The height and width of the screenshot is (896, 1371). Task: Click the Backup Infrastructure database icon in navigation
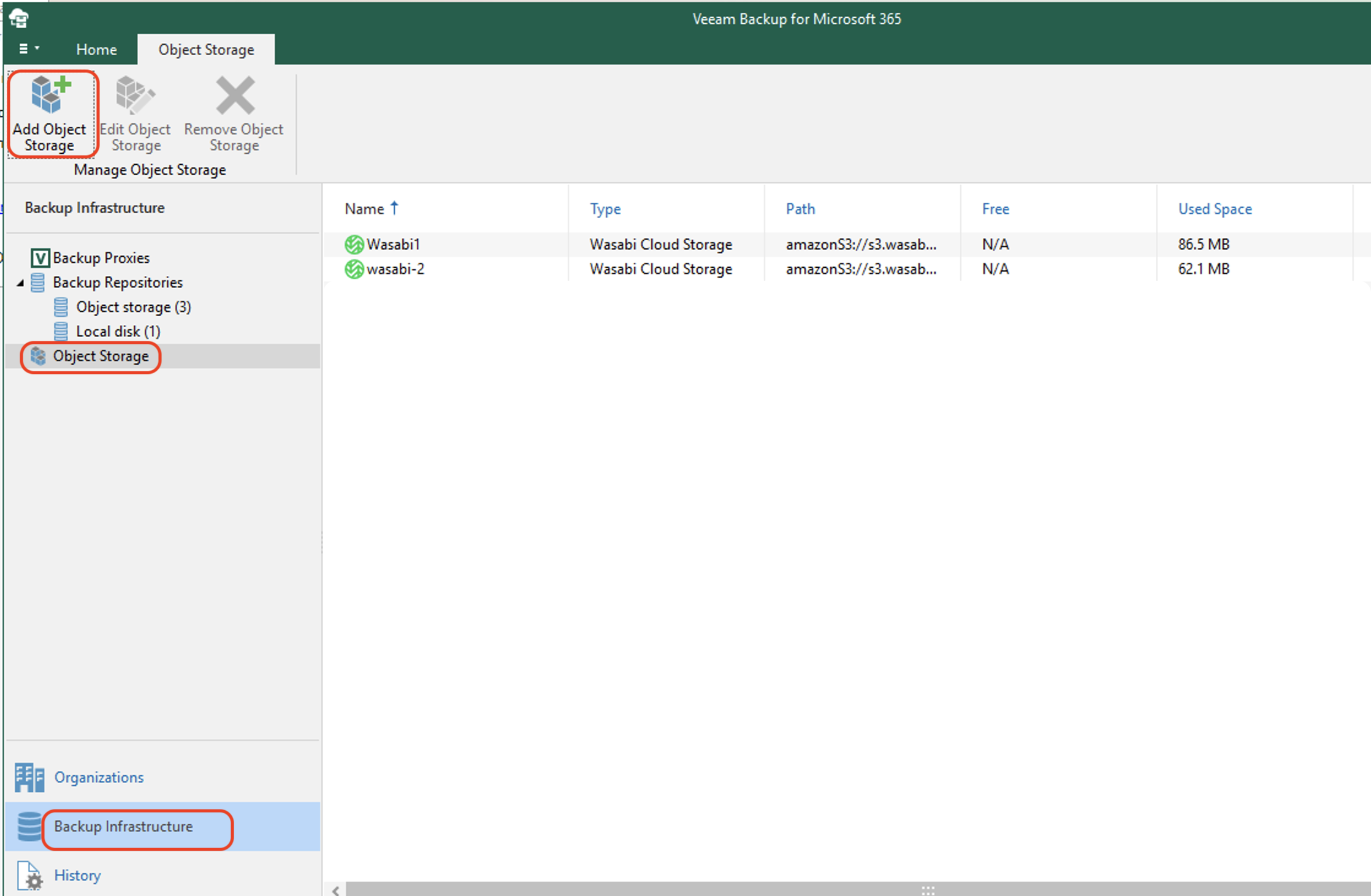(x=29, y=827)
